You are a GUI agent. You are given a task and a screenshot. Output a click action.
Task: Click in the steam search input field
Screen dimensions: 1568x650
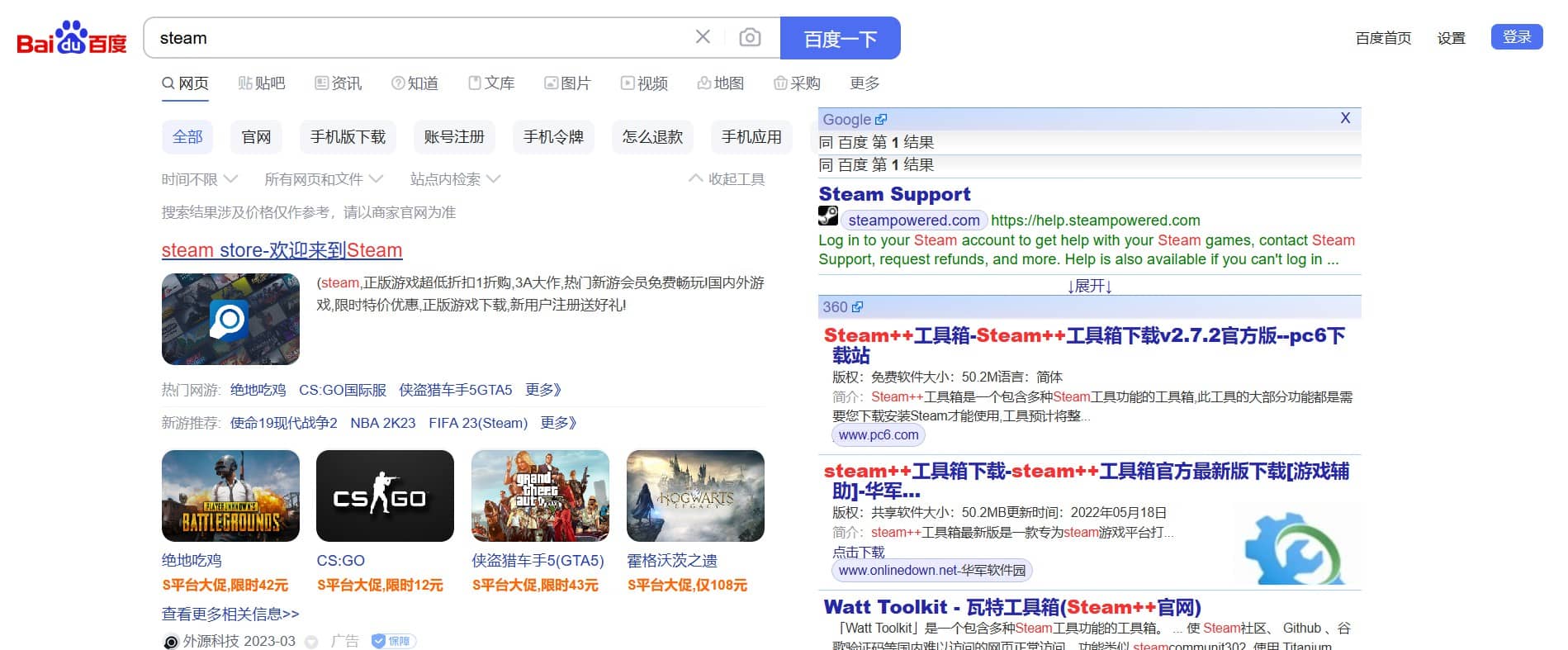[413, 38]
